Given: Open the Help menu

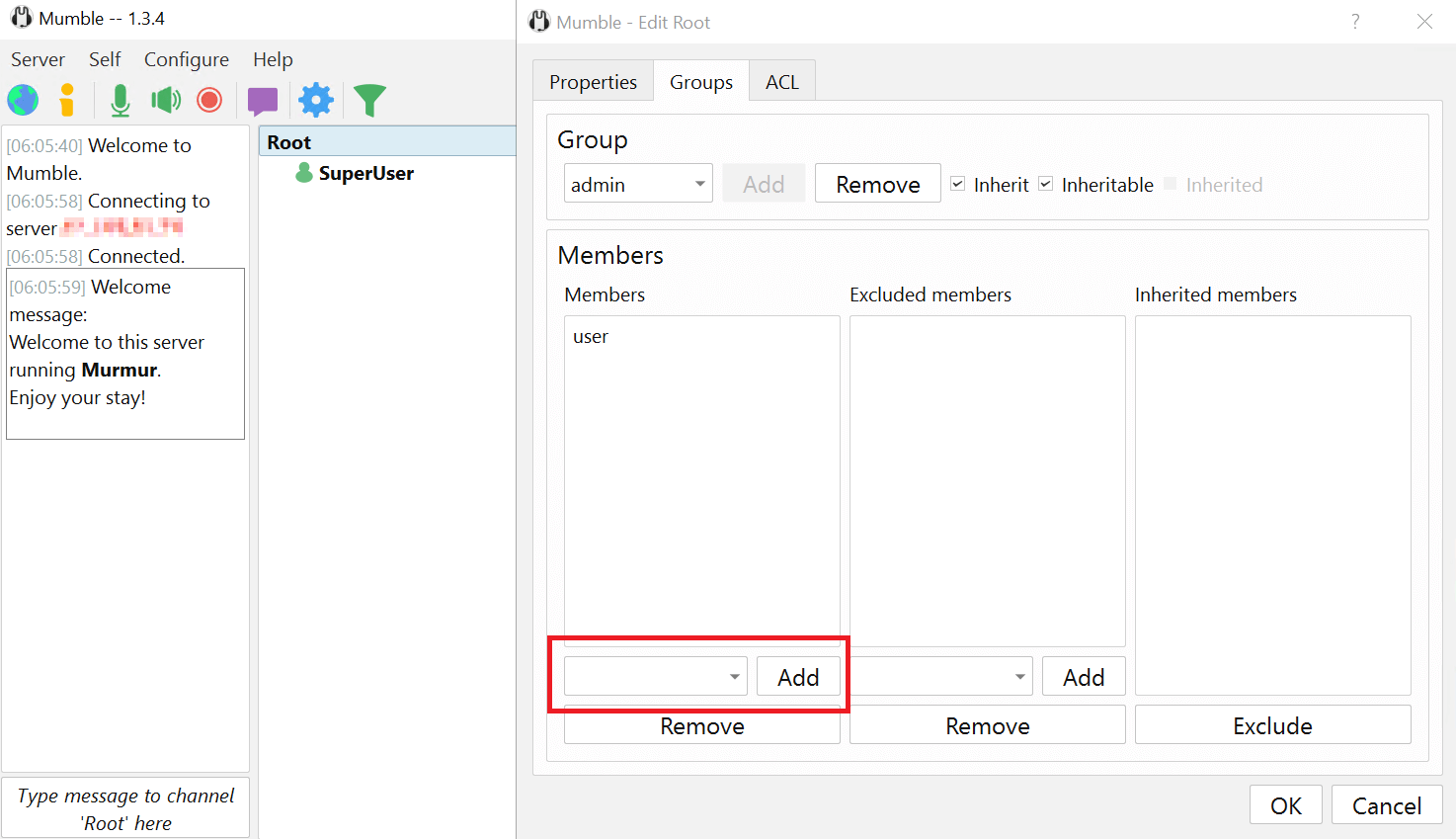Looking at the screenshot, I should coord(273,59).
